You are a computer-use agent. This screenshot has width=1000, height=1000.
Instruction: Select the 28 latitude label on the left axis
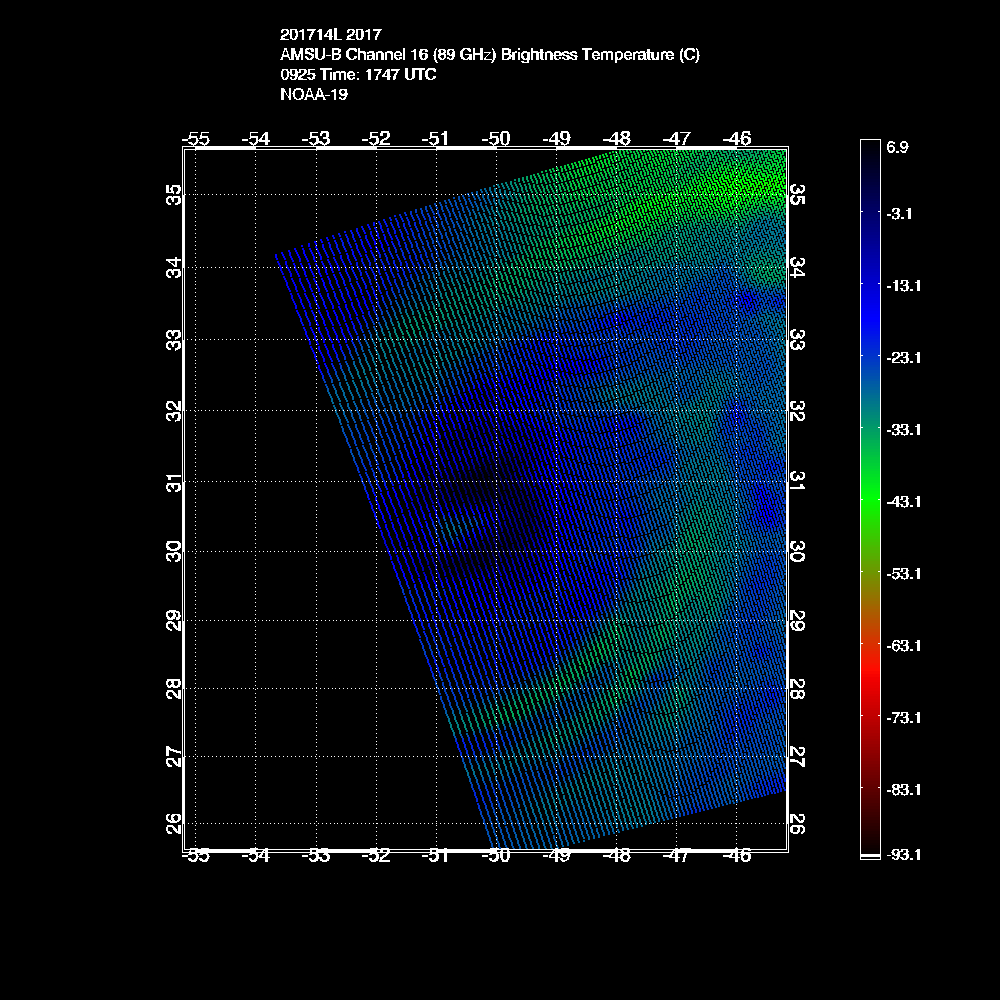[174, 689]
